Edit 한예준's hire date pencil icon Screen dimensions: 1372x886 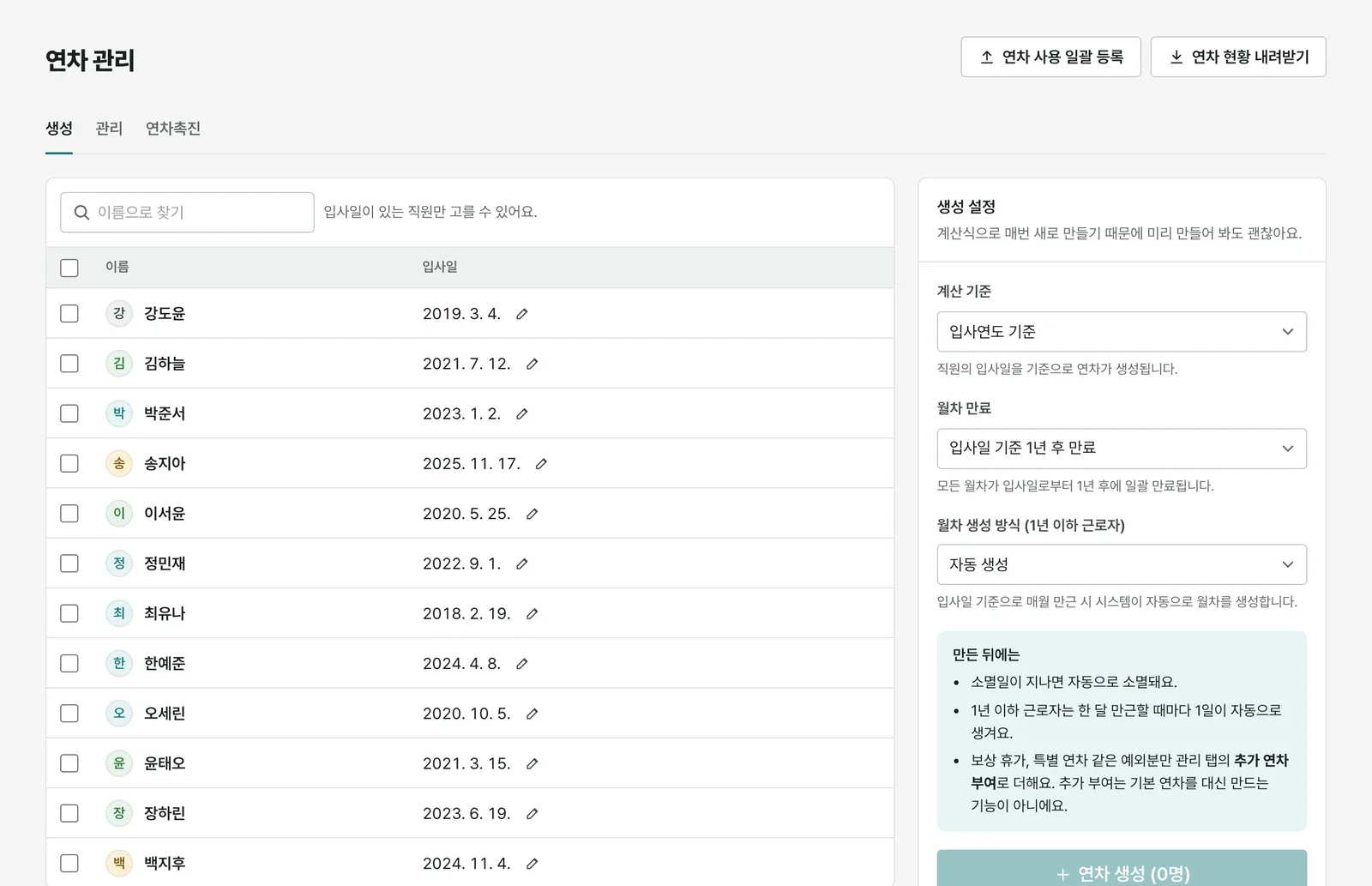[x=521, y=664]
